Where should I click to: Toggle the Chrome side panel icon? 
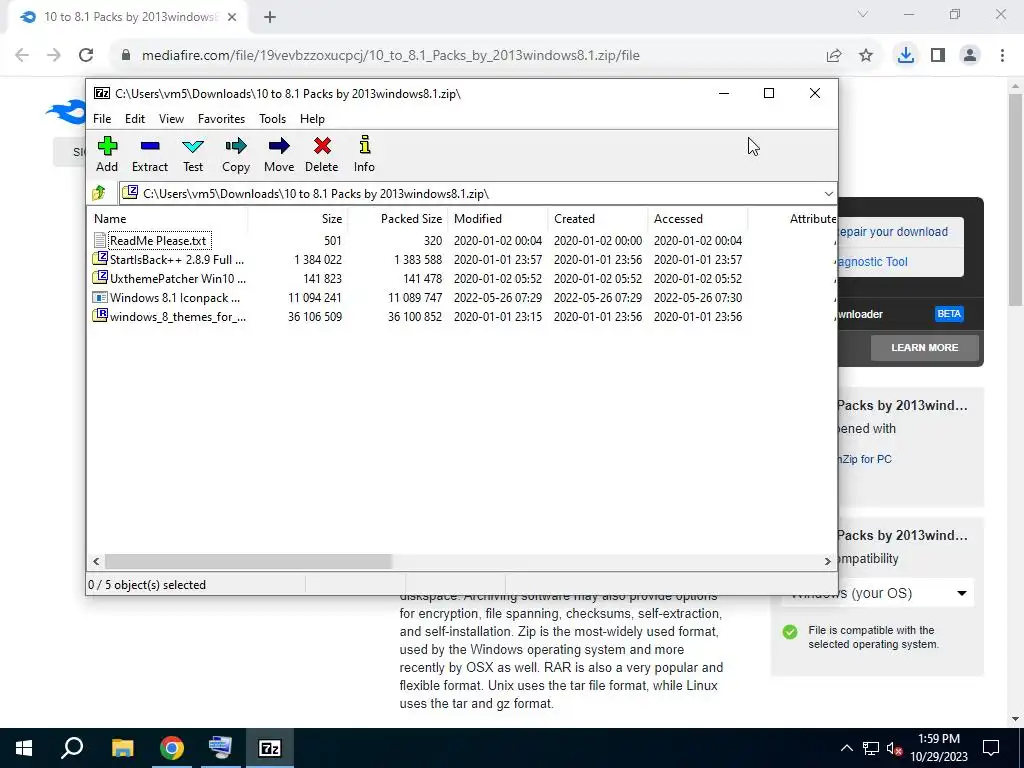pos(938,56)
